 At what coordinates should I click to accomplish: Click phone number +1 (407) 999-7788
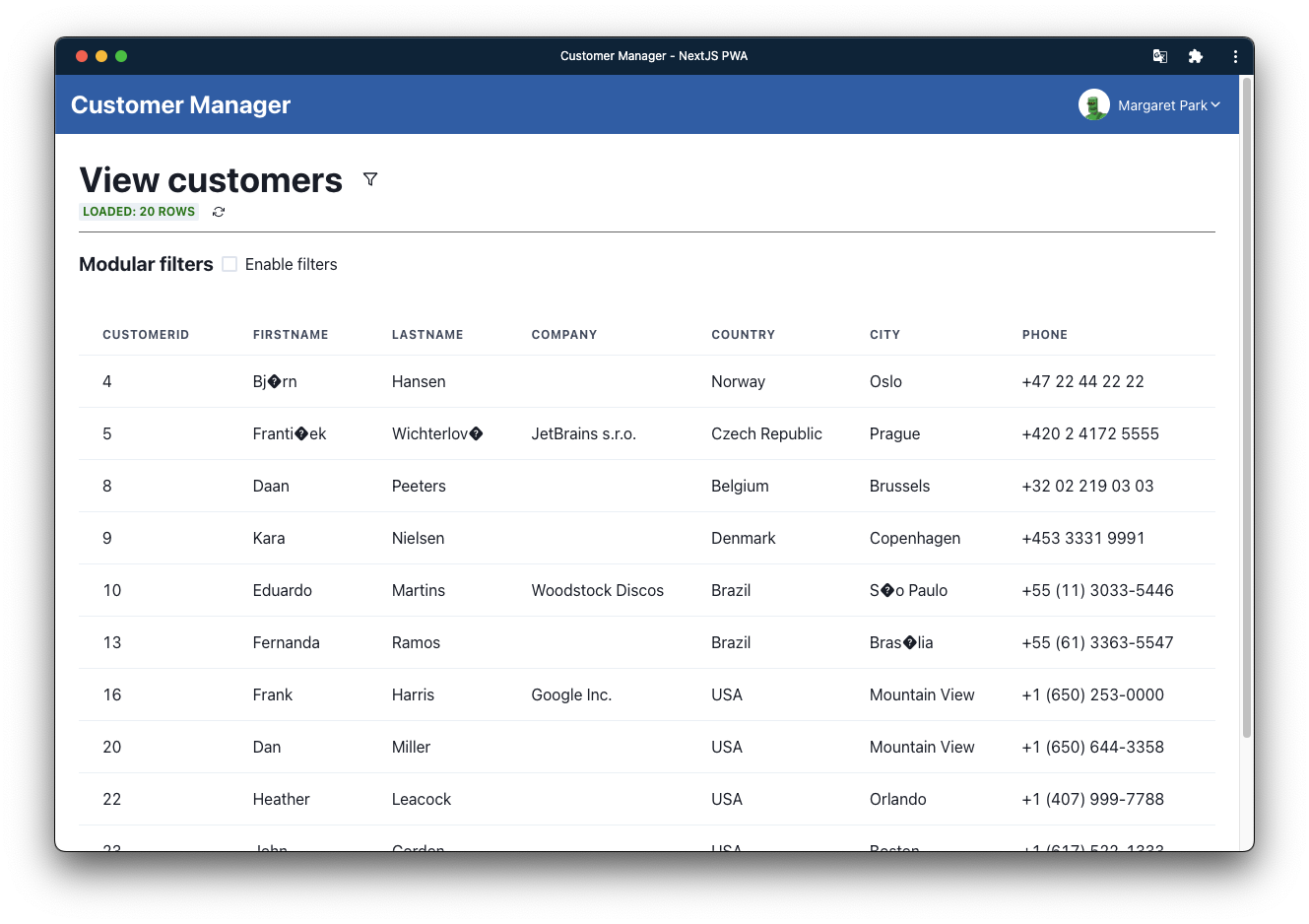click(x=1092, y=799)
